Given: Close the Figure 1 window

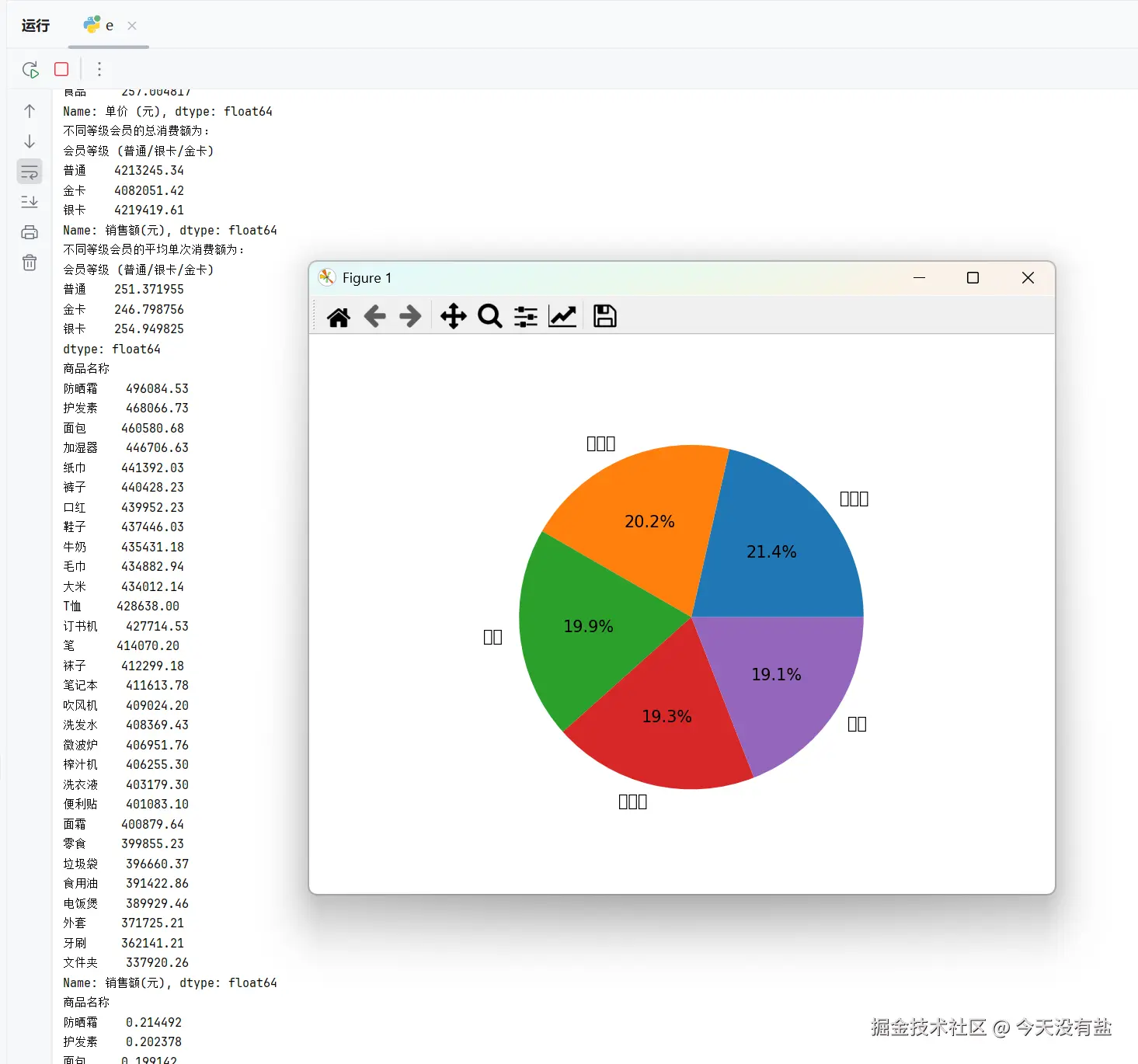Looking at the screenshot, I should pyautogui.click(x=1028, y=277).
